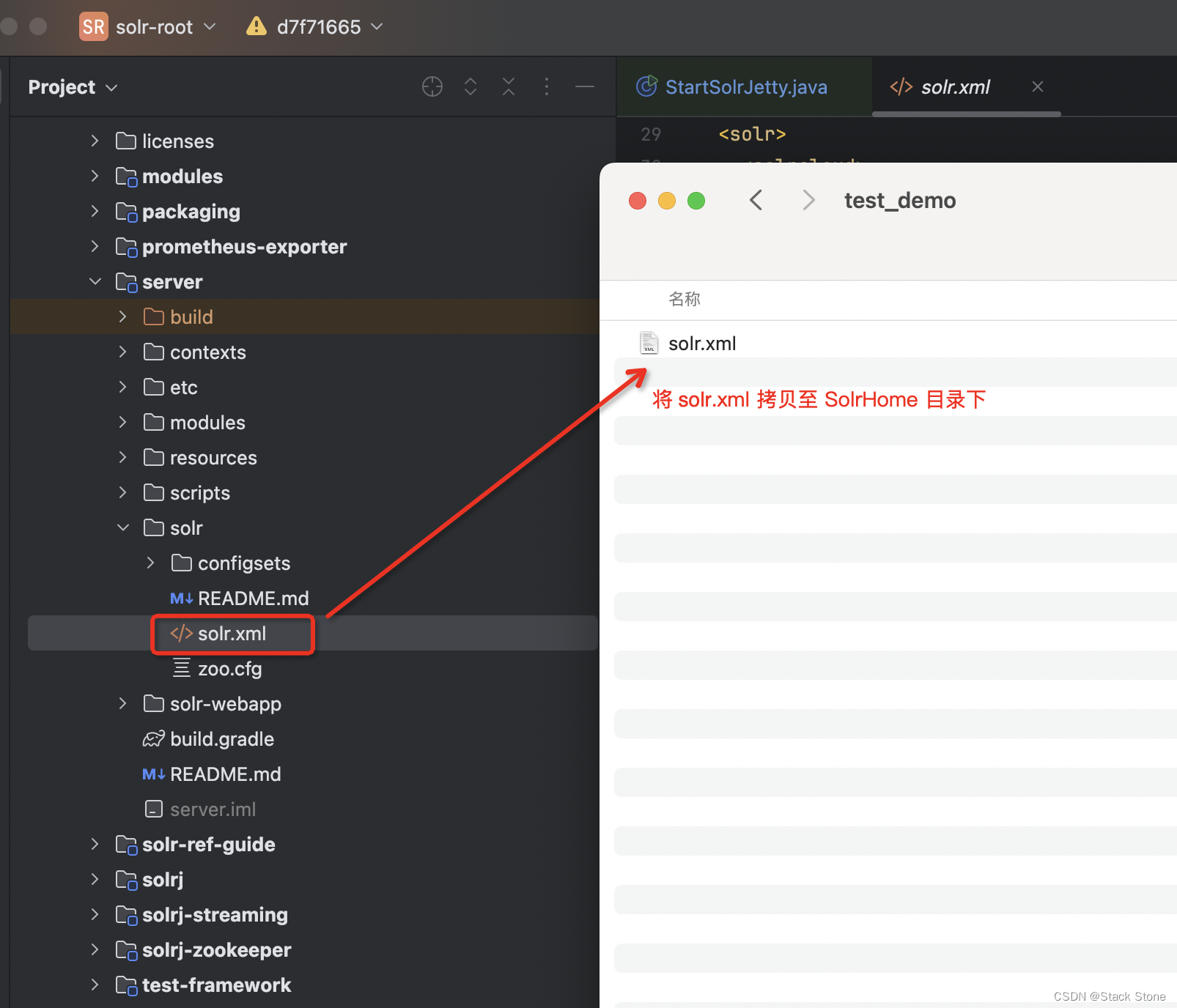Image resolution: width=1177 pixels, height=1008 pixels.
Task: Click the solr.xml file icon in Finder
Action: [x=649, y=343]
